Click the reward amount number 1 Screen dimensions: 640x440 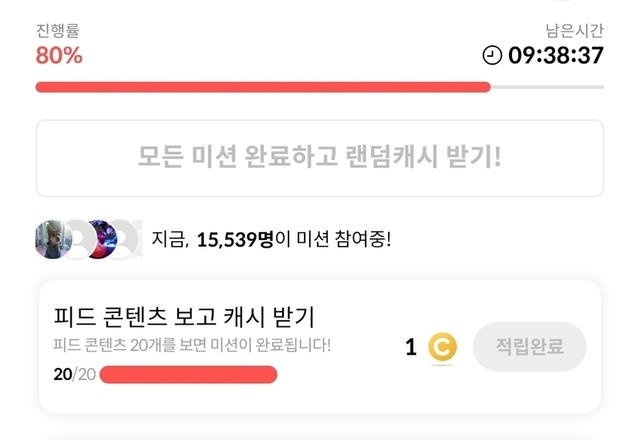410,347
